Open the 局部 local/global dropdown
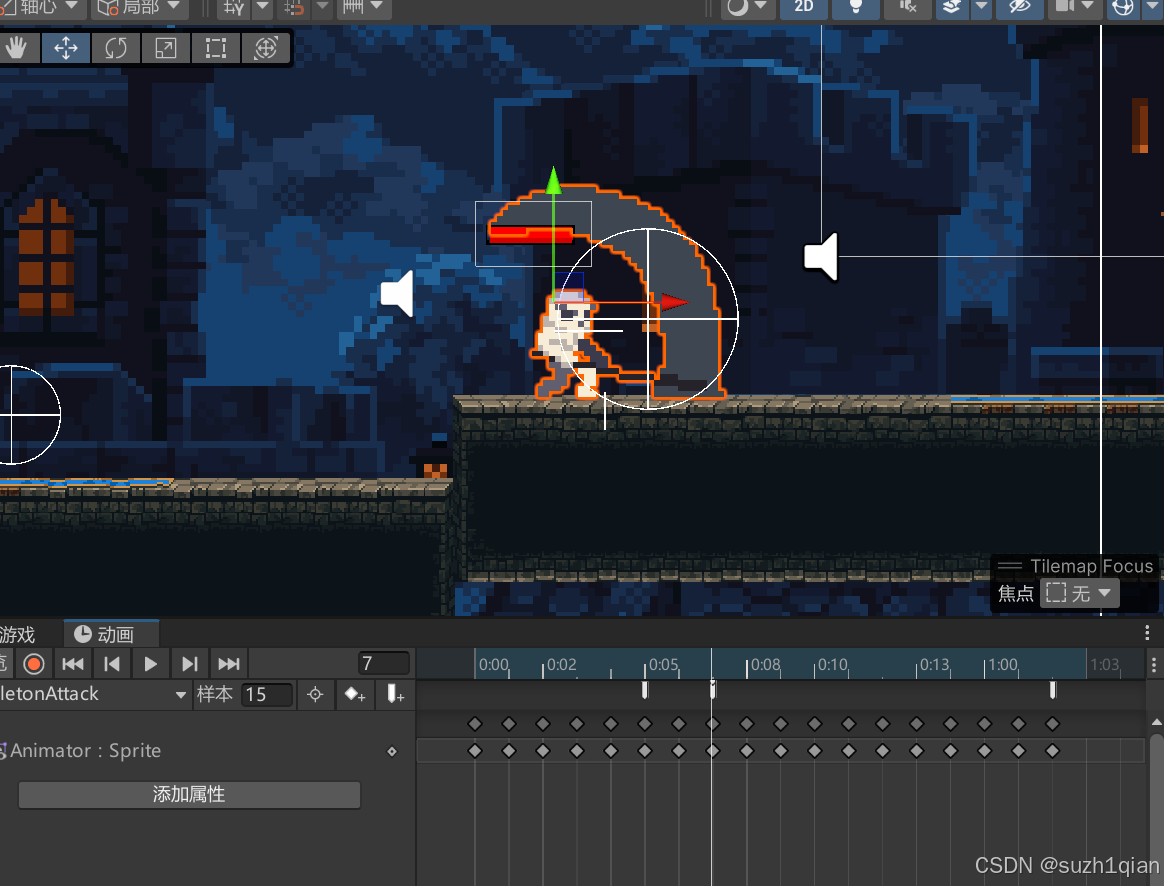 click(139, 7)
